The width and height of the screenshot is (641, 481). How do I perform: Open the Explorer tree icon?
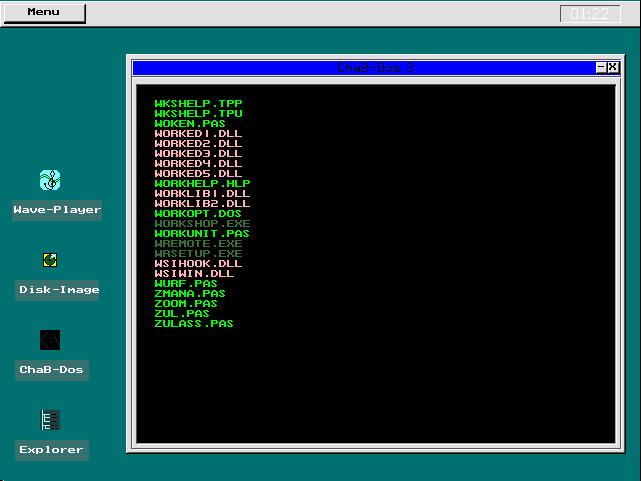pos(51,420)
